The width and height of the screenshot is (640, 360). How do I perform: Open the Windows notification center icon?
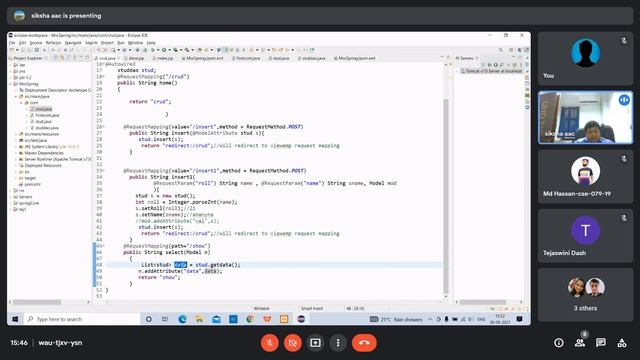(519, 319)
